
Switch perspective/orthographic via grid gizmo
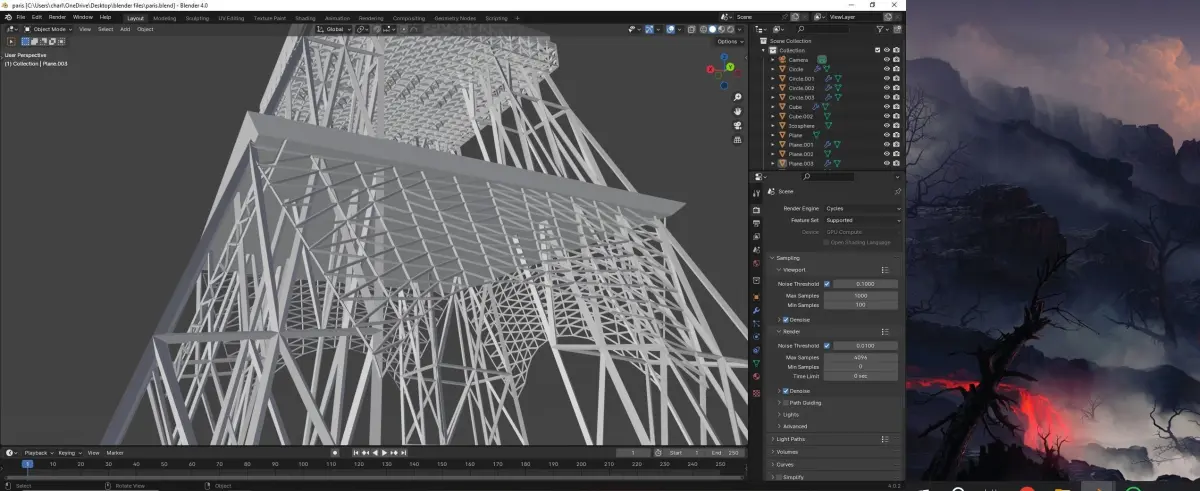(738, 140)
